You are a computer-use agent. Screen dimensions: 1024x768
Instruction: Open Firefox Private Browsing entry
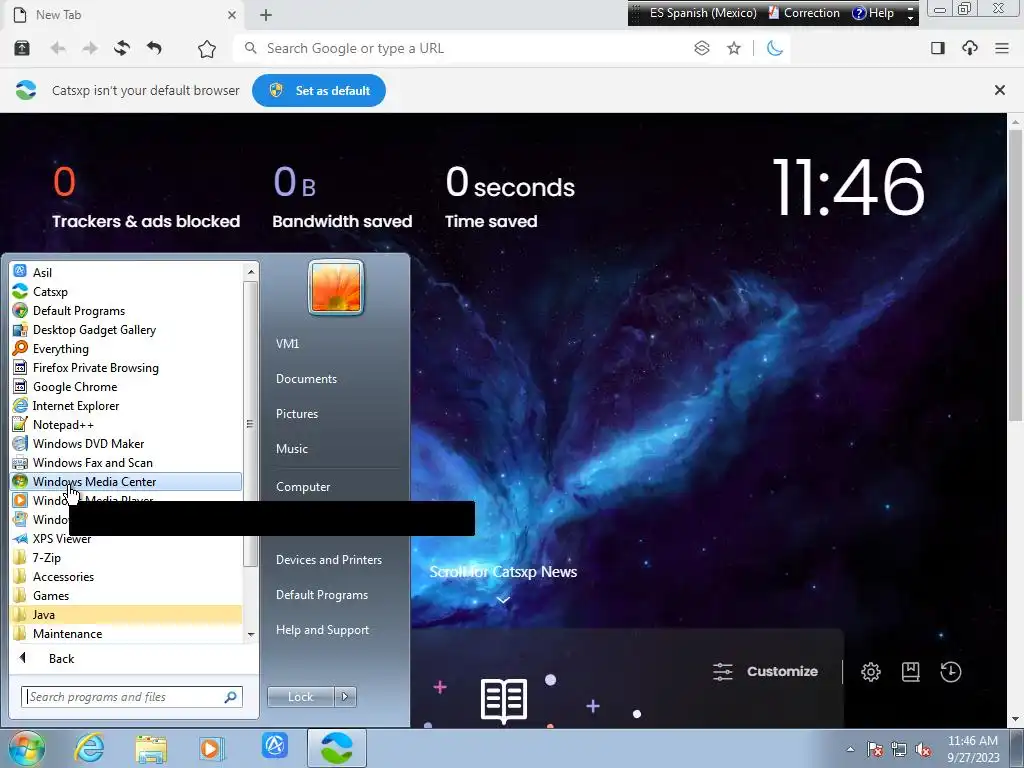click(x=126, y=367)
